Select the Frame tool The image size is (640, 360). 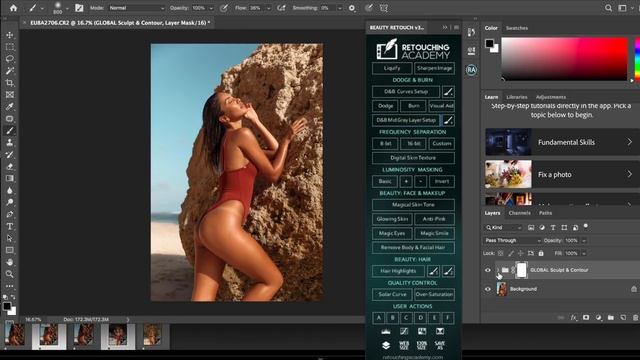click(10, 95)
